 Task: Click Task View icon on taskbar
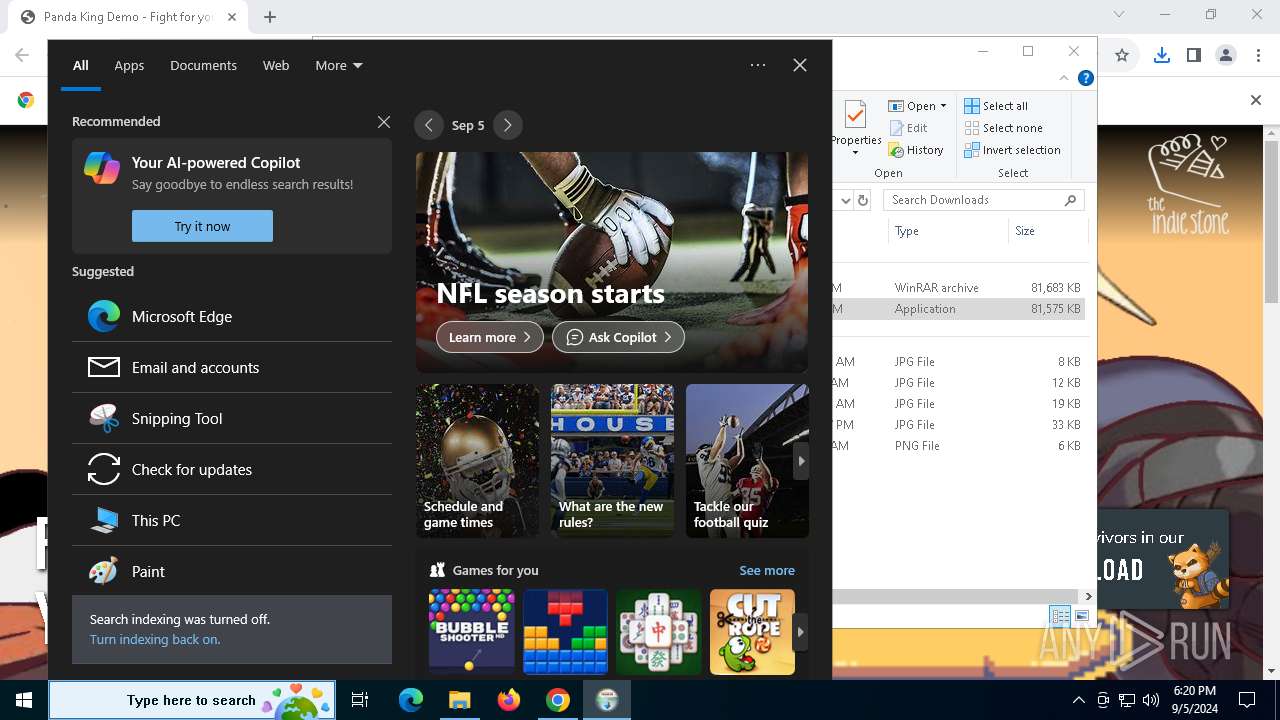(x=360, y=700)
